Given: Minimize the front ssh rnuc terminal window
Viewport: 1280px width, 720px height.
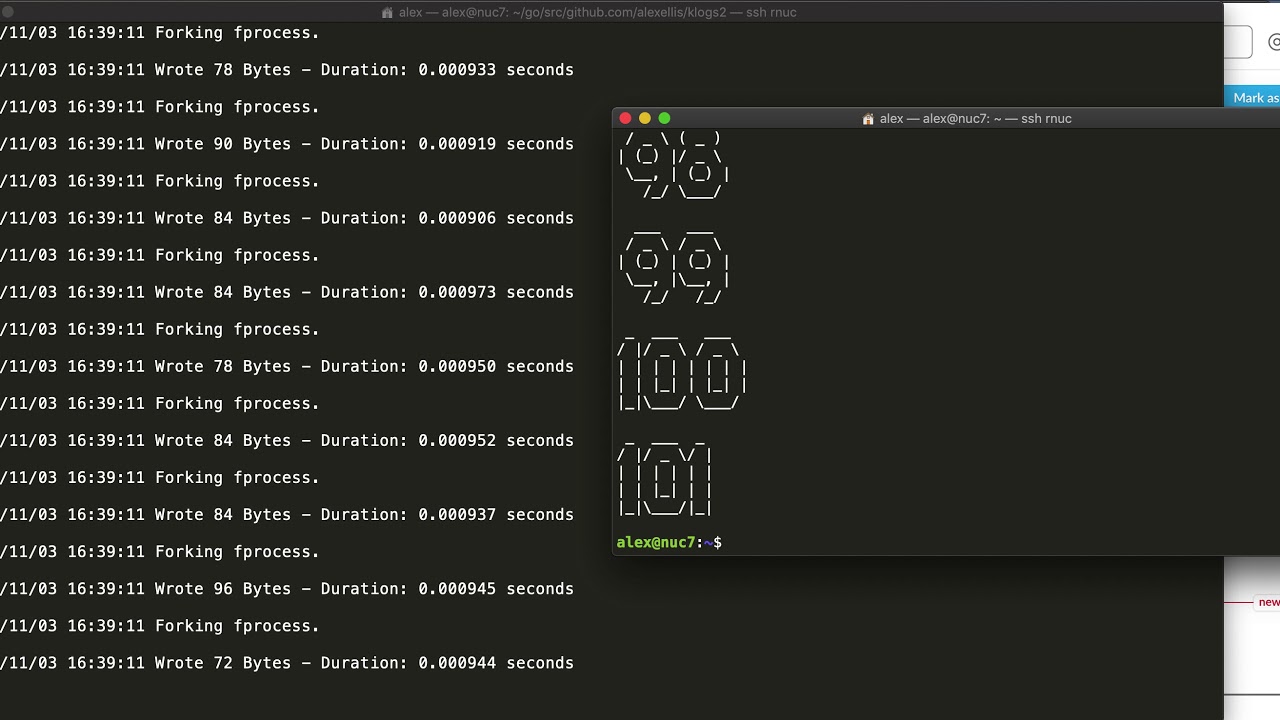Looking at the screenshot, I should pos(645,118).
